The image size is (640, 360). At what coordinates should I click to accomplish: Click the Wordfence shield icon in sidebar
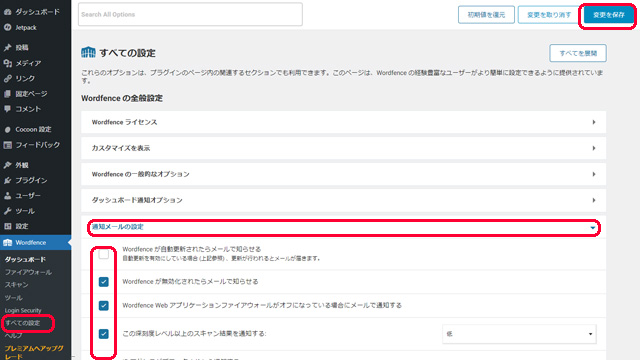coord(7,242)
